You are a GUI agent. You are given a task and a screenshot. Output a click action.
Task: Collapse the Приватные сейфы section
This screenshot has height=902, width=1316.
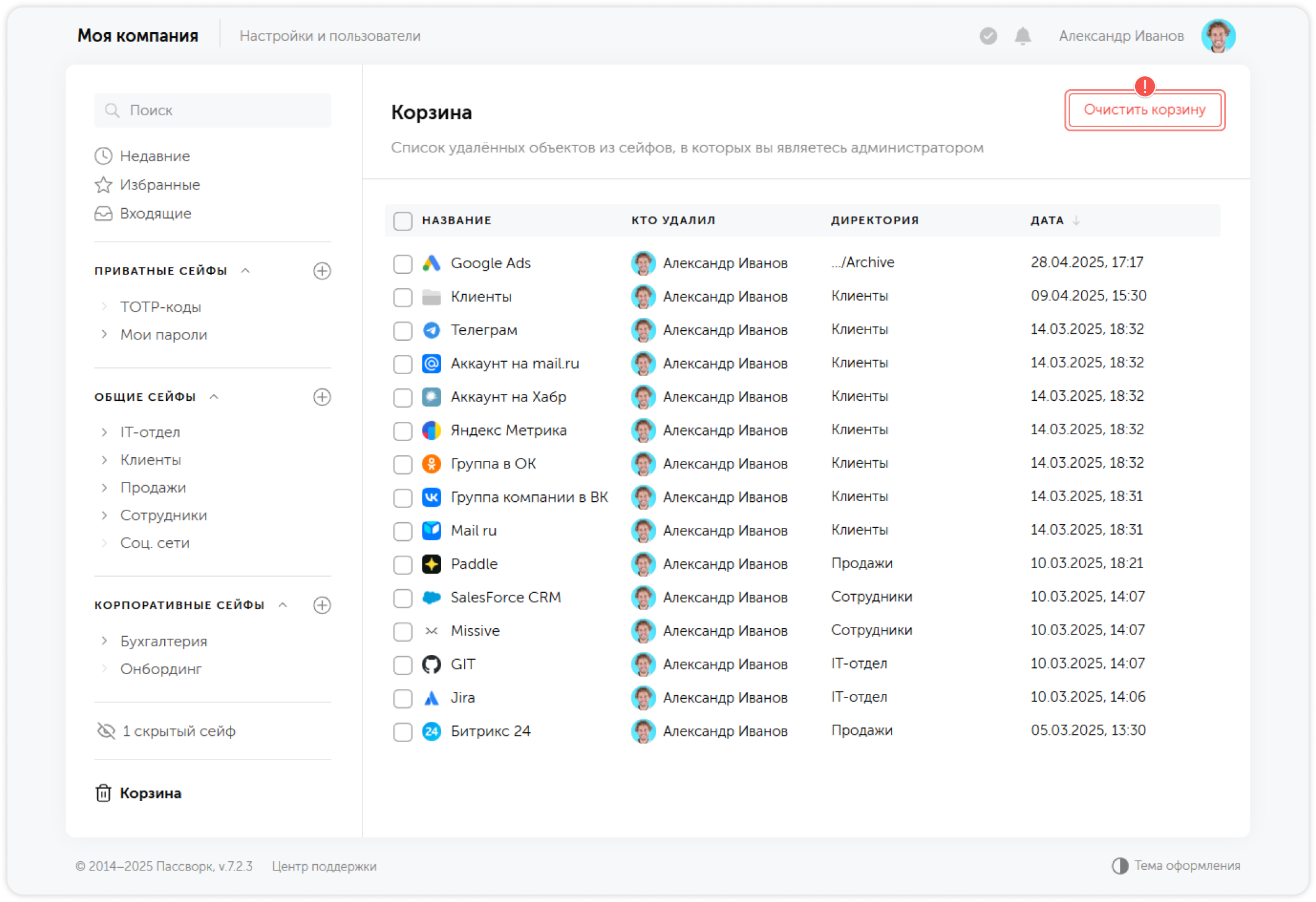pyautogui.click(x=245, y=271)
